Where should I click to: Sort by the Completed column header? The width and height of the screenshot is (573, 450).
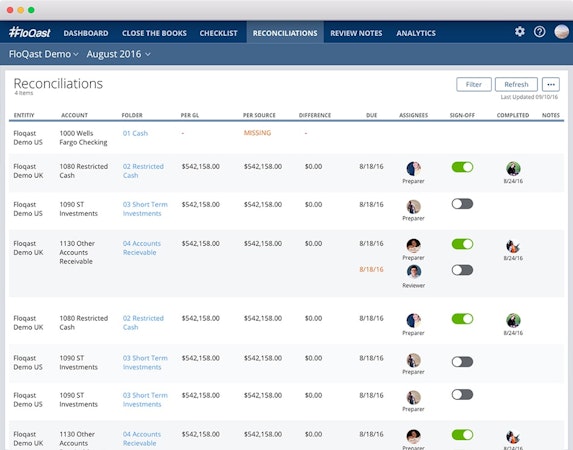513,115
